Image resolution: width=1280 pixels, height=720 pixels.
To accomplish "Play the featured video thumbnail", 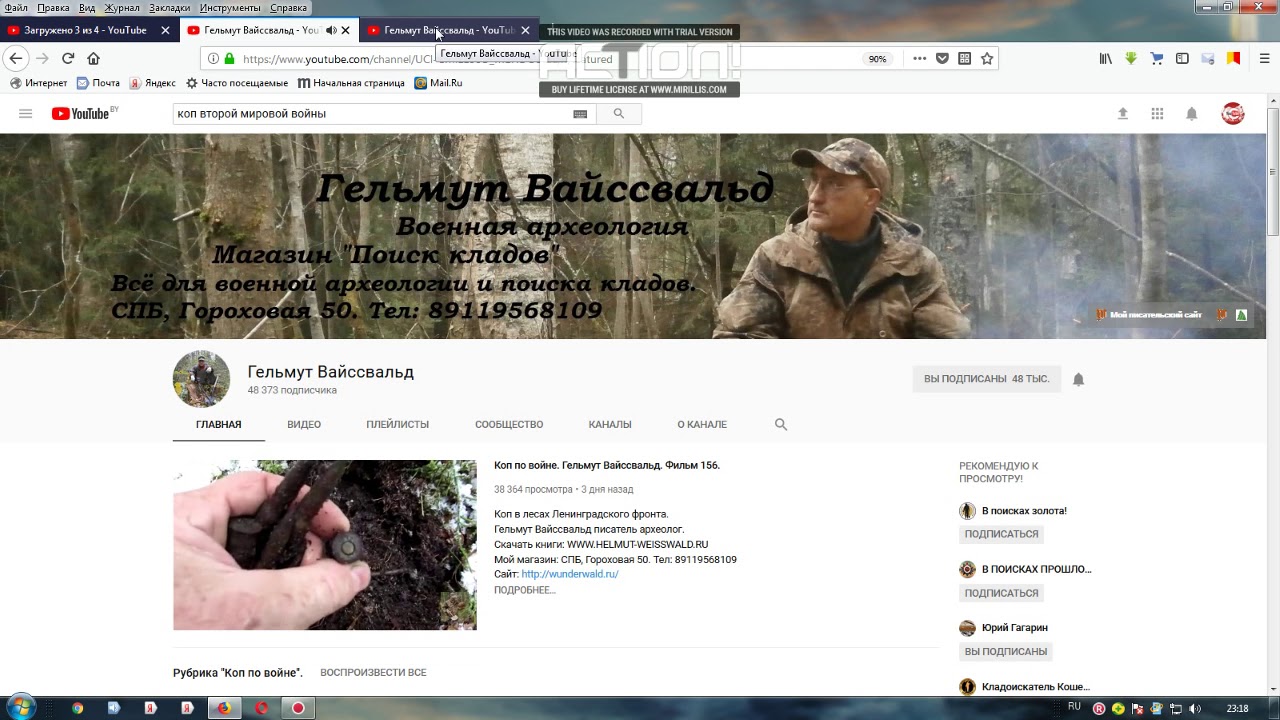I will [x=325, y=545].
